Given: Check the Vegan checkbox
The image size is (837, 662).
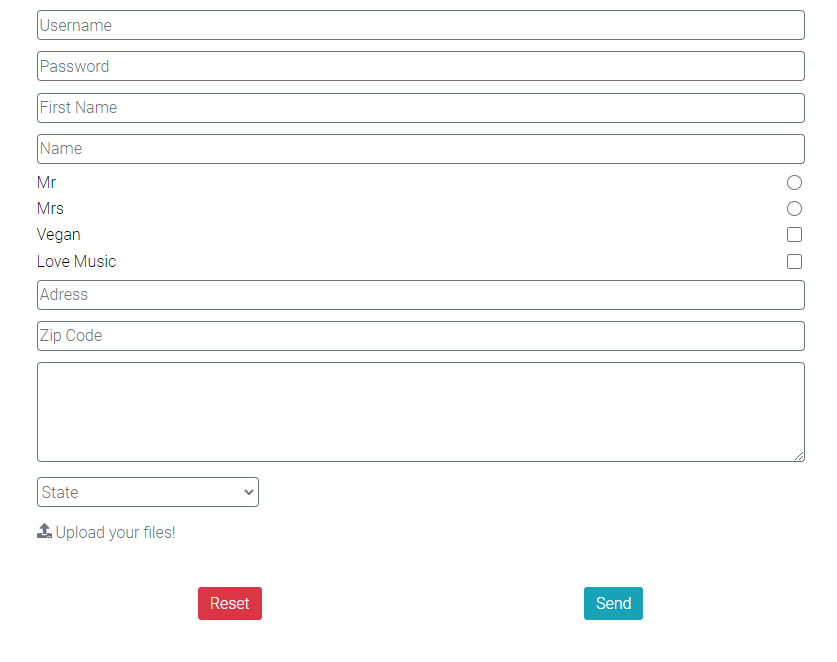Looking at the screenshot, I should click(x=794, y=234).
